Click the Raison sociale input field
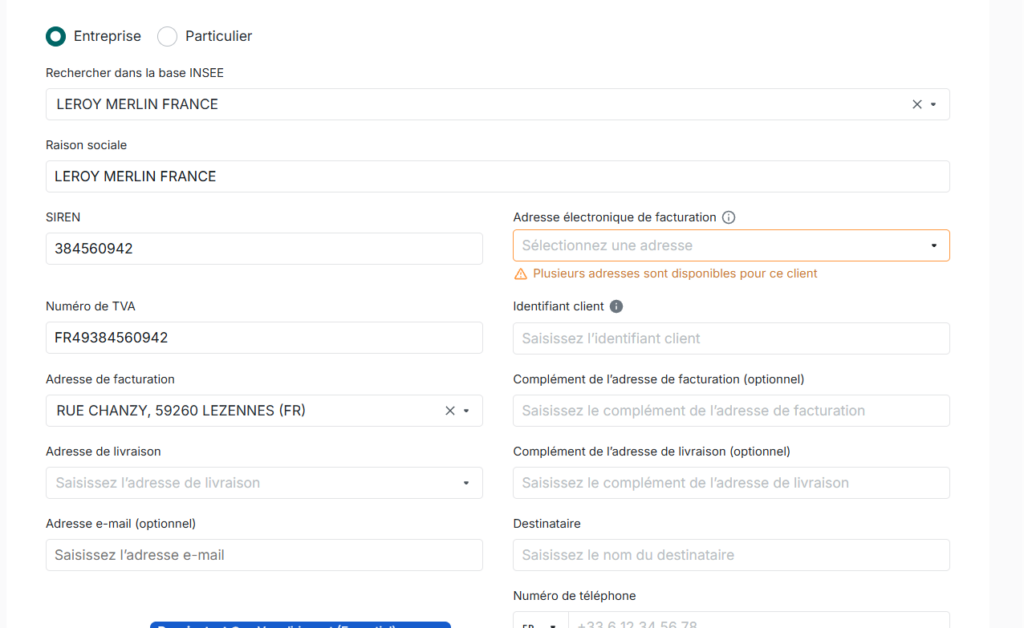 tap(498, 176)
